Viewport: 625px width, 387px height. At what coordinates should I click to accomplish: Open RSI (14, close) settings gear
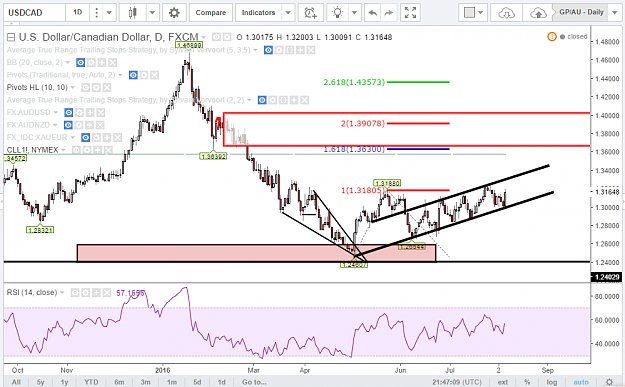click(x=85, y=293)
